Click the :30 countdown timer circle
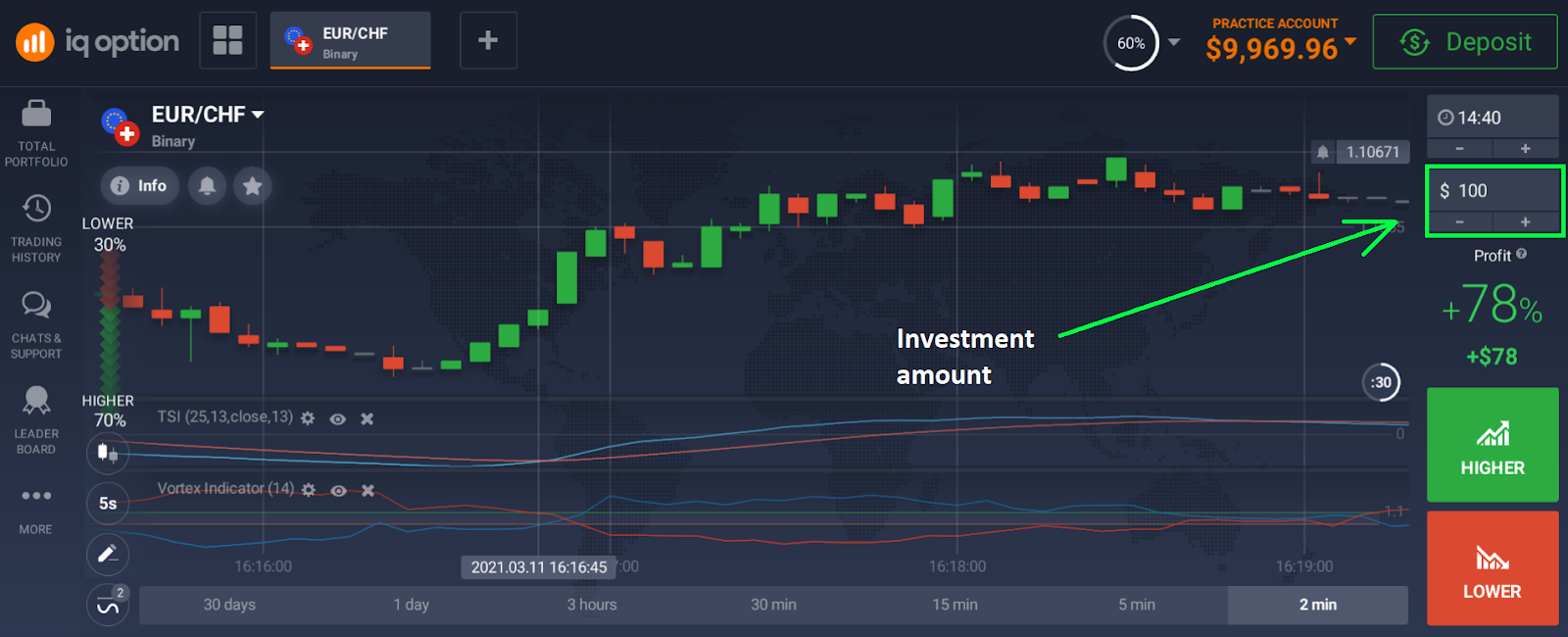1568x637 pixels. click(1381, 382)
